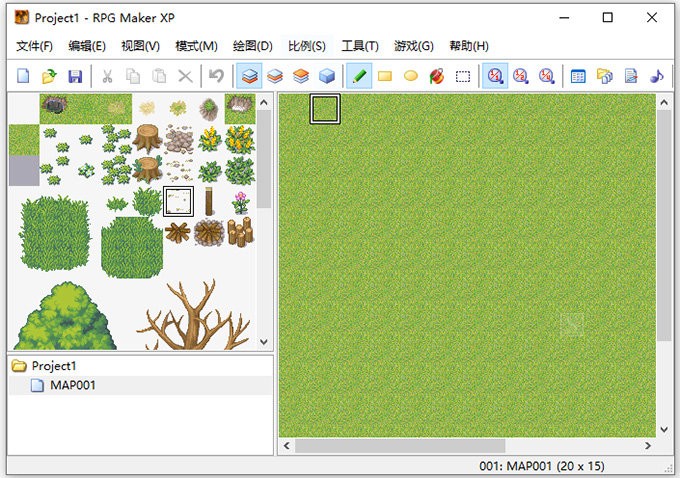This screenshot has width=680, height=478.
Task: Switch to the second map layer
Action: pos(274,76)
